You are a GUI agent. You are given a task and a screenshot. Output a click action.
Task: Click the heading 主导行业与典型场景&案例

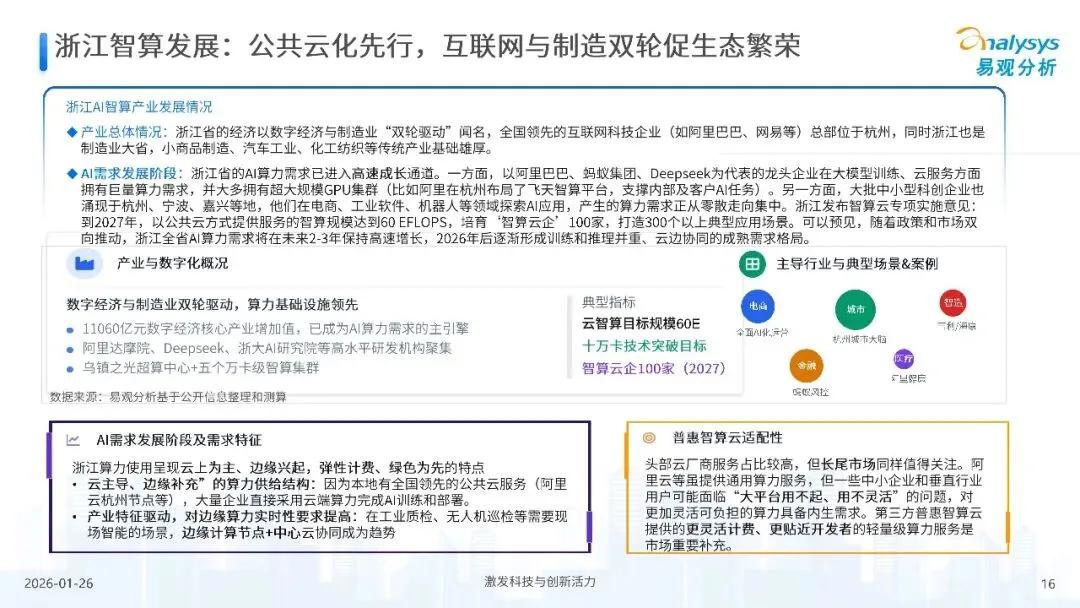click(857, 264)
